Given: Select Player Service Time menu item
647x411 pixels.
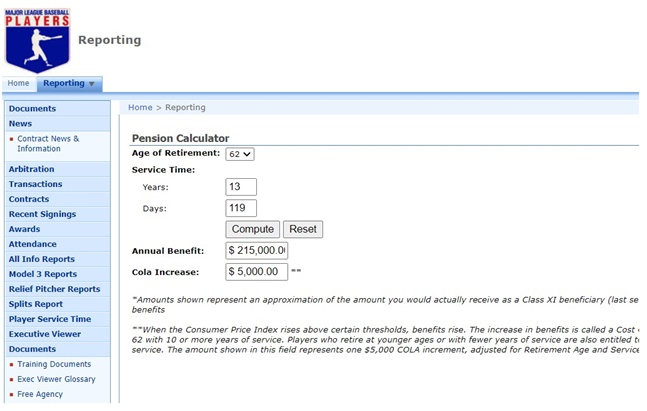Looking at the screenshot, I should click(x=50, y=319).
